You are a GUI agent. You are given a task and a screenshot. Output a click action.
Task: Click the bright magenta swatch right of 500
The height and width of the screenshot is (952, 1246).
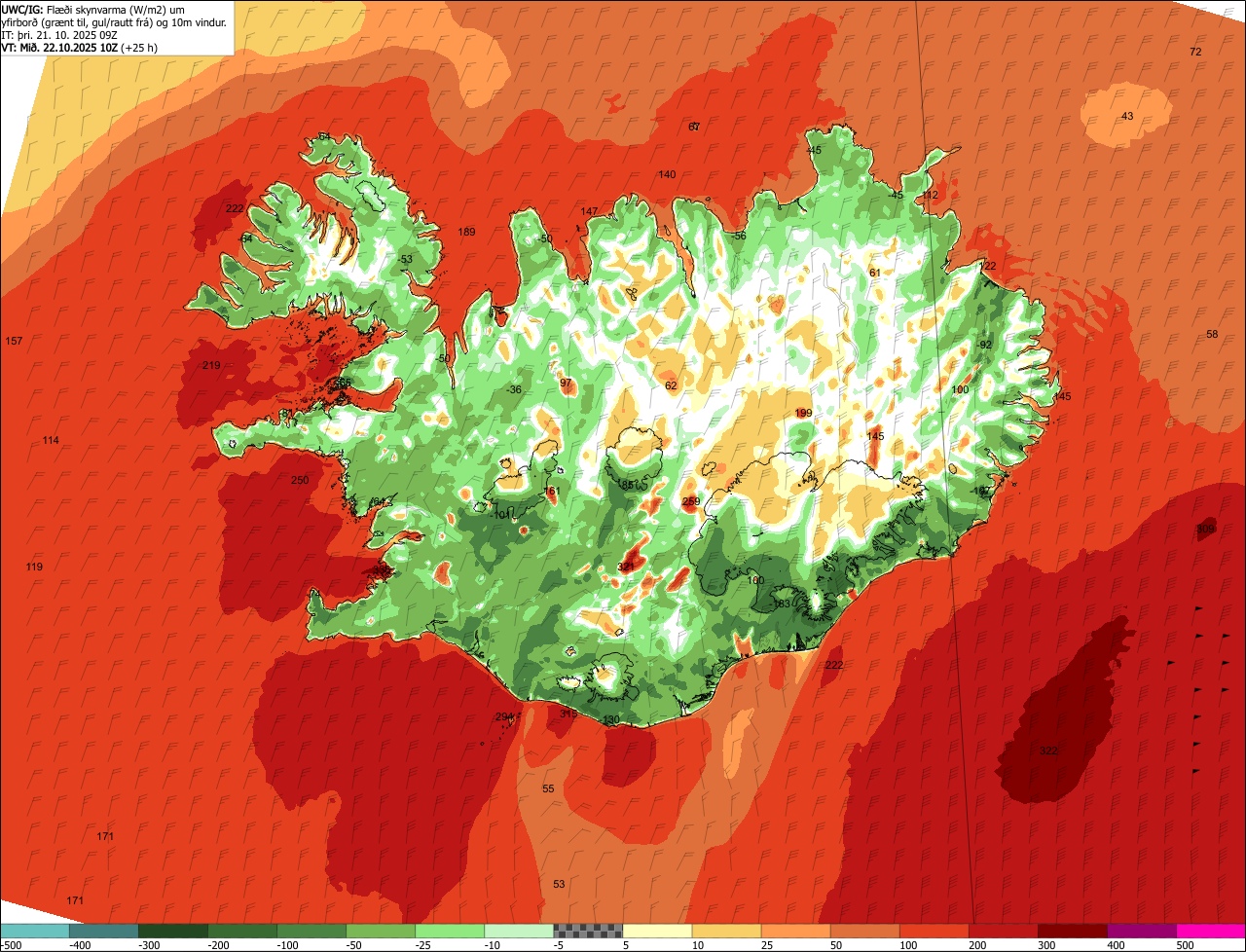(1211, 931)
